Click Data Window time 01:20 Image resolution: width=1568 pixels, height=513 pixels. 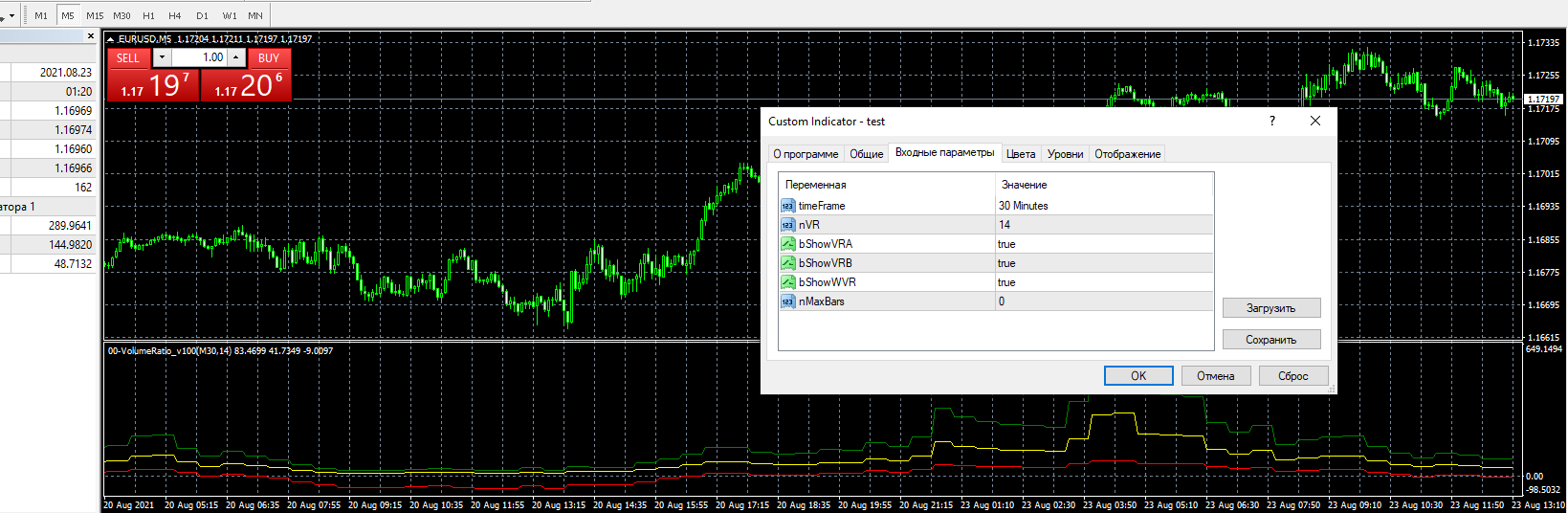coord(79,92)
